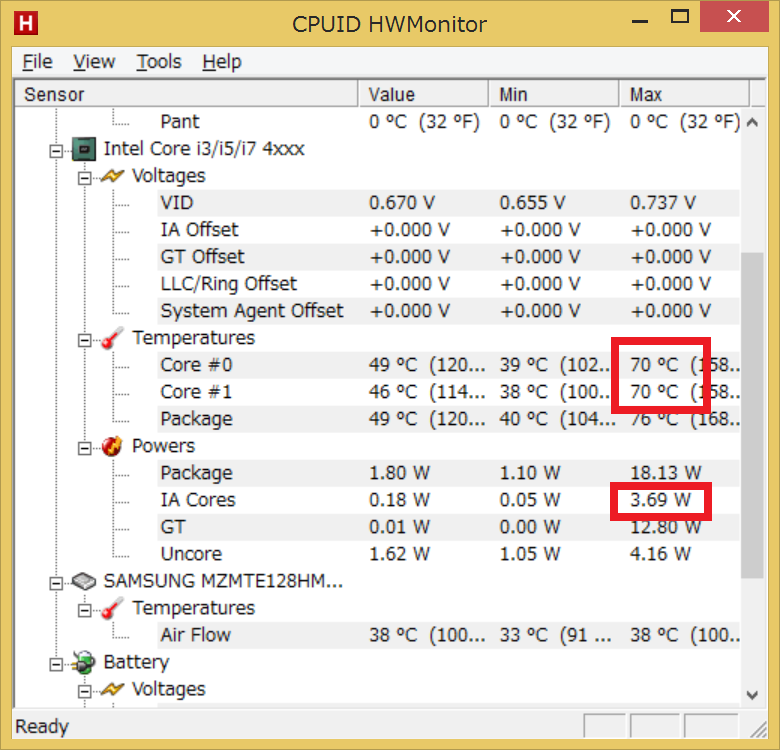
Task: Click the CPU Temperatures thermometer icon
Action: click(x=112, y=338)
